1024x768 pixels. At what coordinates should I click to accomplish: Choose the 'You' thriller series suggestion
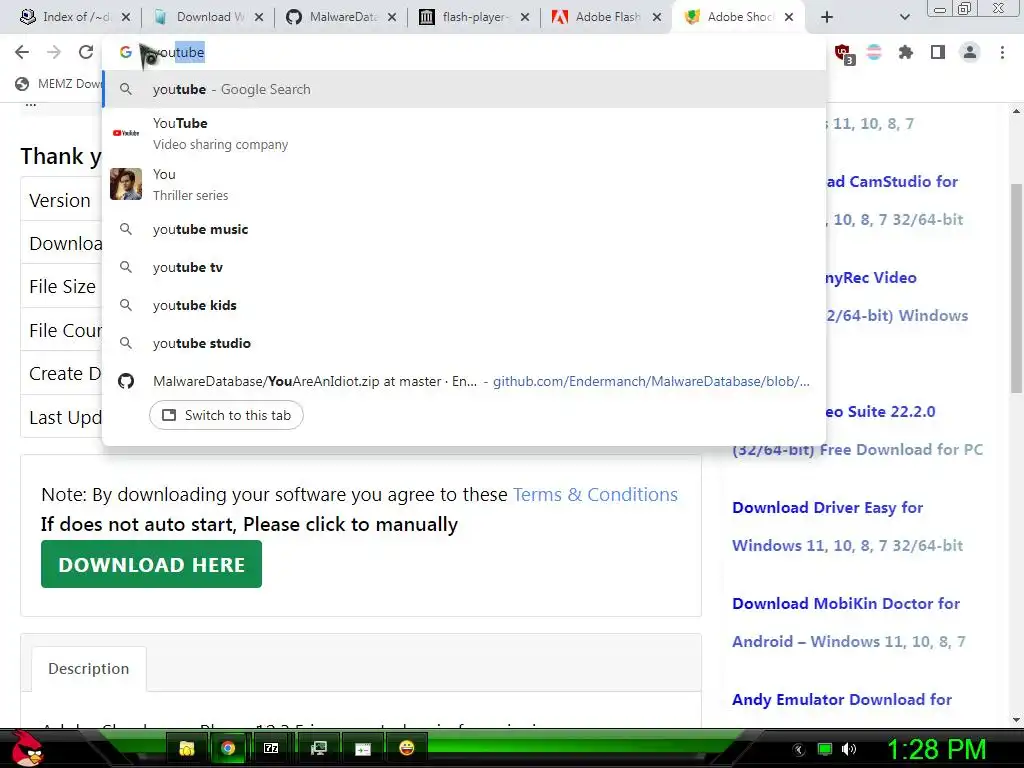[x=464, y=184]
